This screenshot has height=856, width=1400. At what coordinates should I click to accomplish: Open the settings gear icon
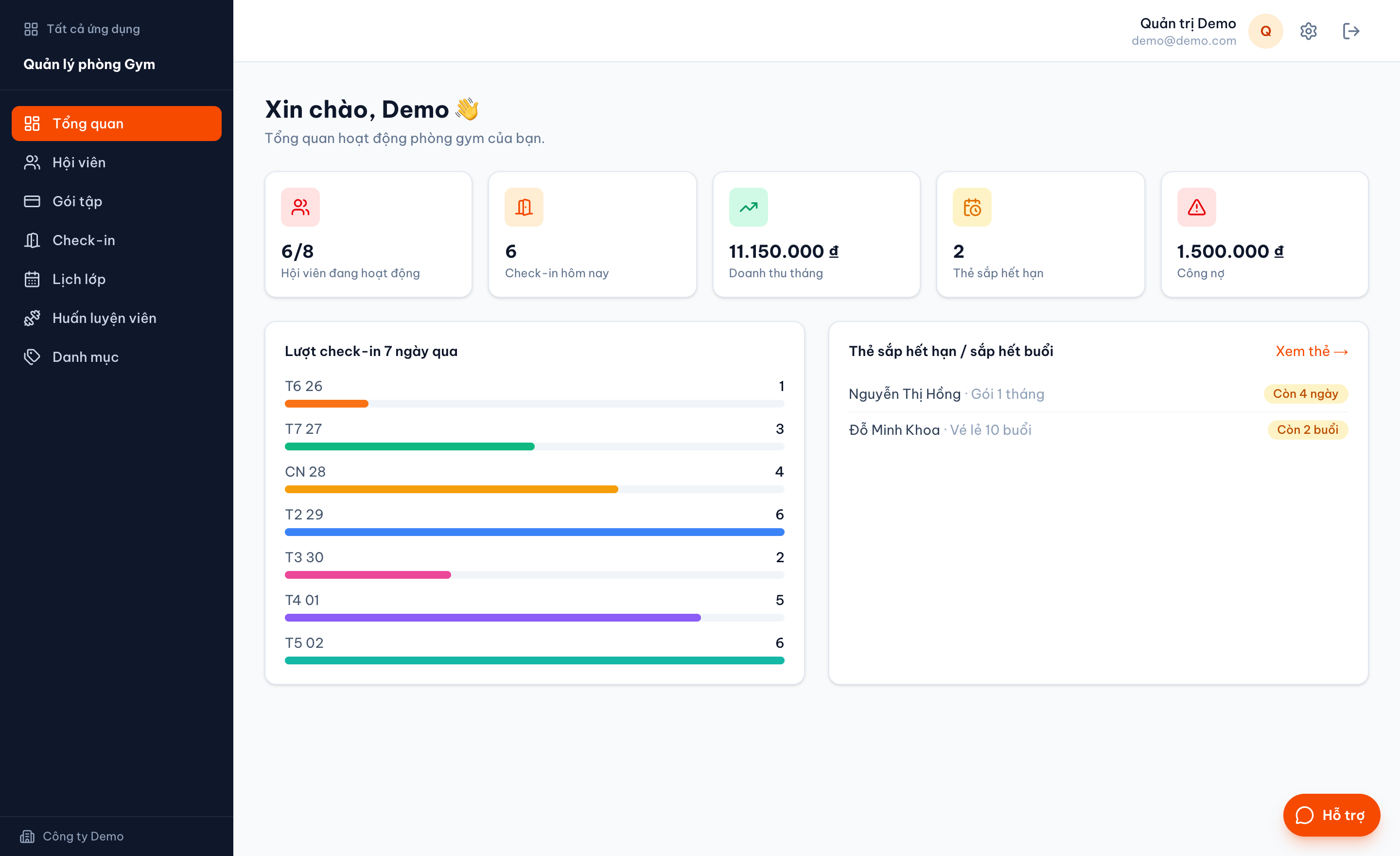[x=1308, y=31]
